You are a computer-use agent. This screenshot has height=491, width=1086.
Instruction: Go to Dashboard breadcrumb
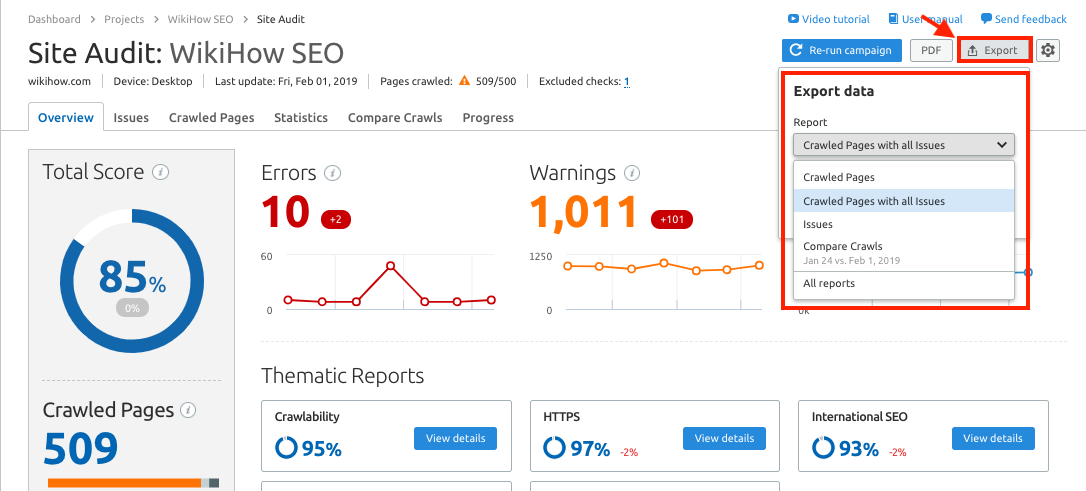click(54, 19)
